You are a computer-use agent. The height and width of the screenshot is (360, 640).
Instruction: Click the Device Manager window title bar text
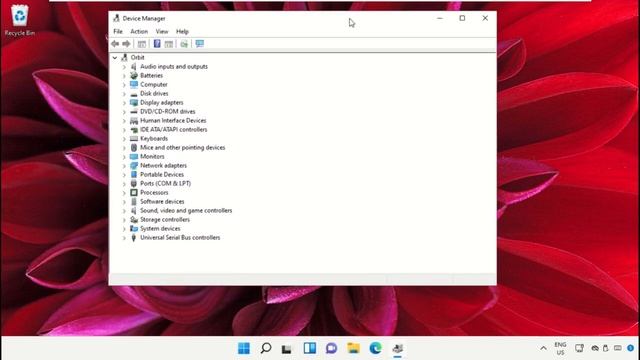(x=144, y=18)
